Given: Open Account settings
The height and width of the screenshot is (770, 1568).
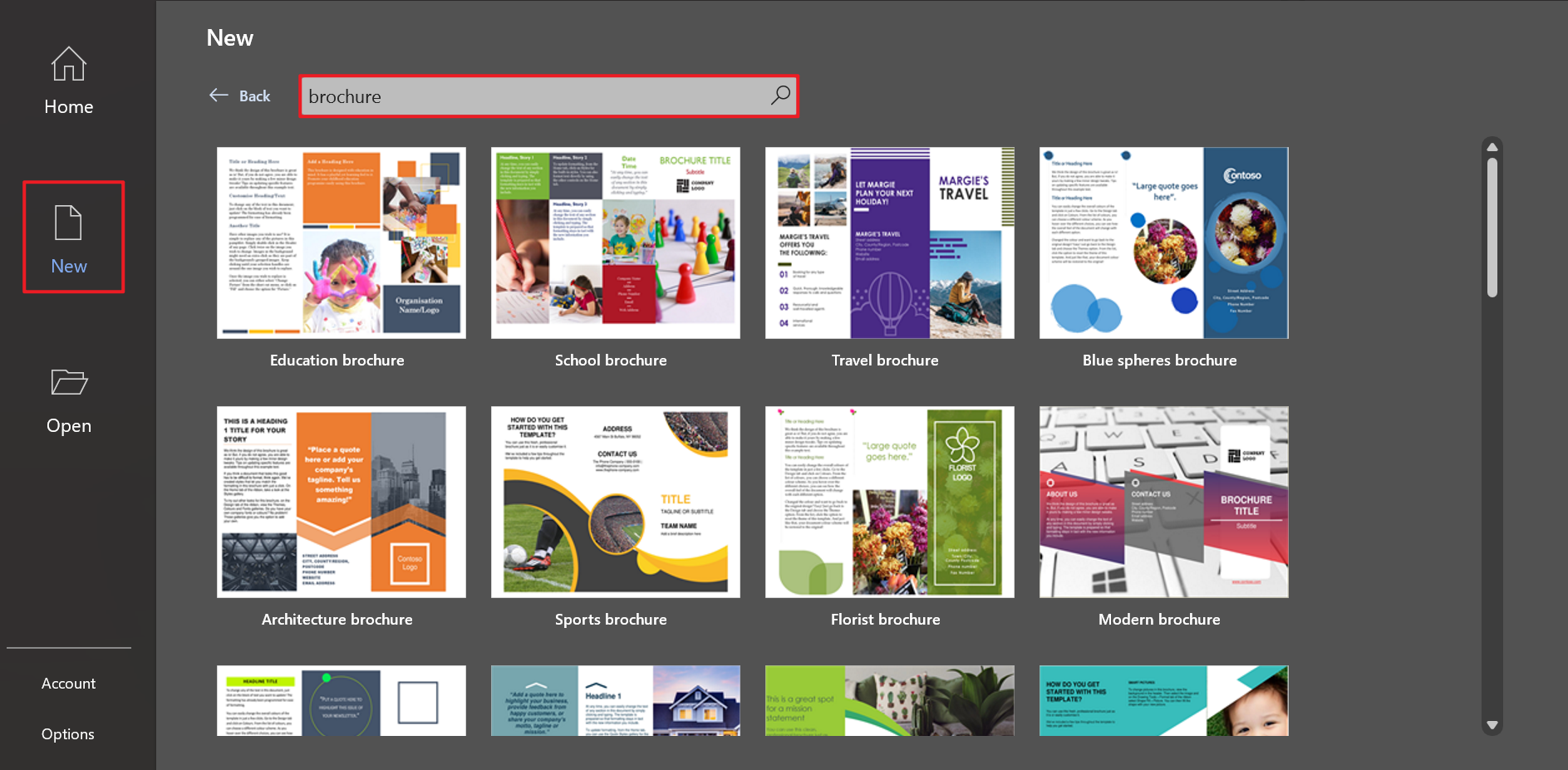Looking at the screenshot, I should [x=68, y=683].
